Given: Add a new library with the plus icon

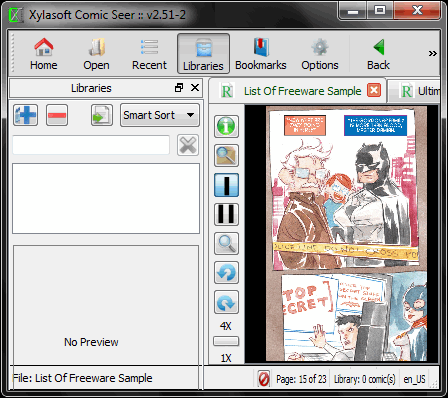Looking at the screenshot, I should point(26,115).
